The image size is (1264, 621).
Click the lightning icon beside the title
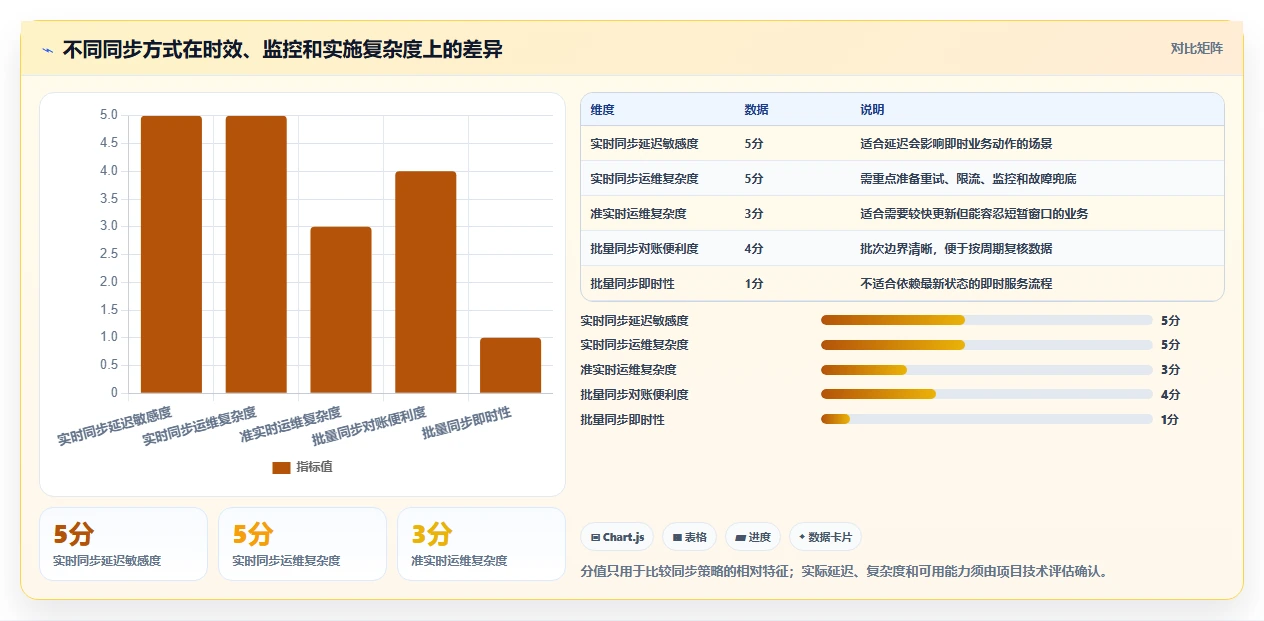click(47, 50)
